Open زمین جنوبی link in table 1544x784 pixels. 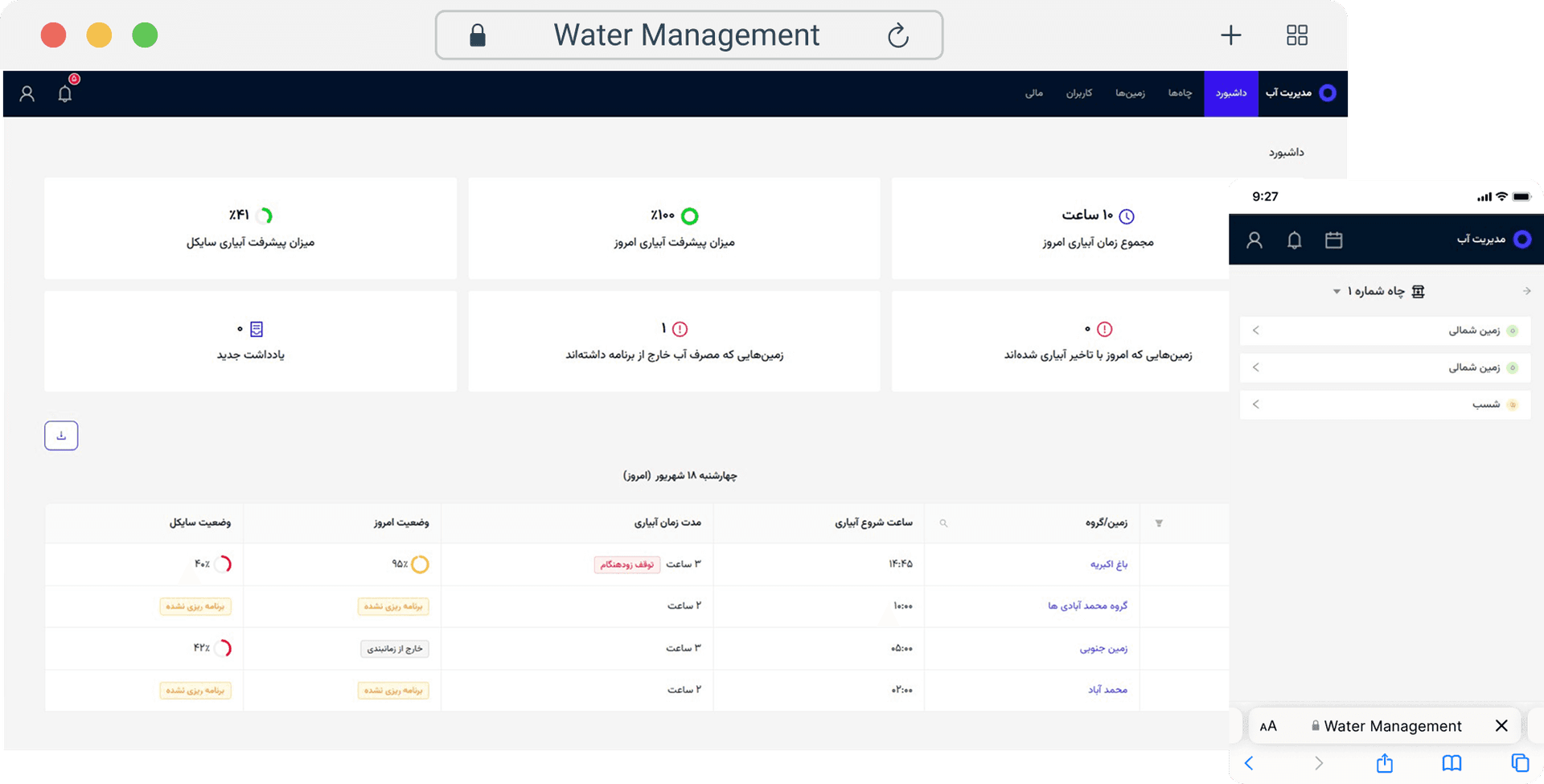coord(1103,648)
